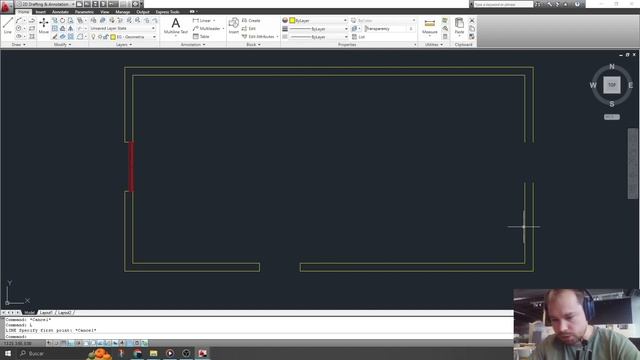Click the Rotate tool in Modify
This screenshot has height=360, width=640.
coord(62,20)
